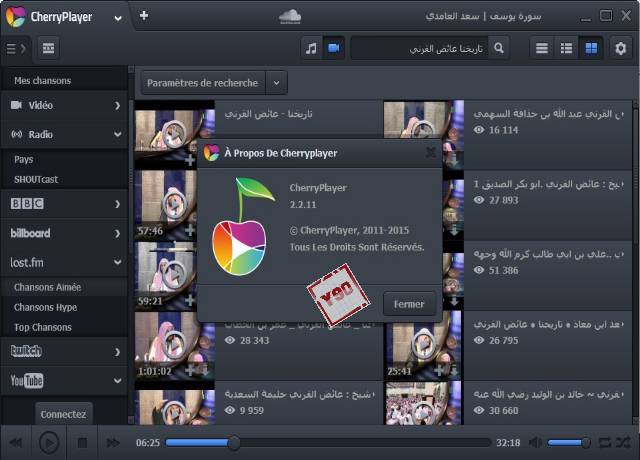Screen dimensions: 640x460
Task: Click the Connectez button
Action: (x=63, y=414)
